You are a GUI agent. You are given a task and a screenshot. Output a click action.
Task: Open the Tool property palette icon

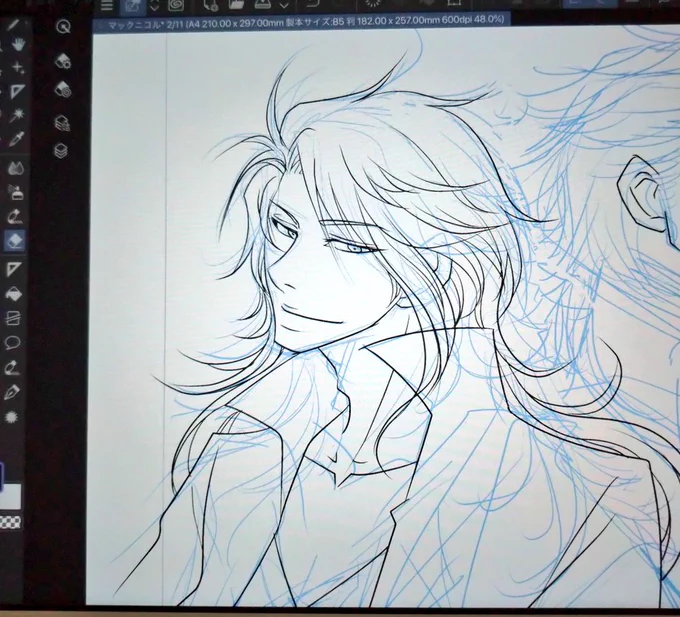63,90
